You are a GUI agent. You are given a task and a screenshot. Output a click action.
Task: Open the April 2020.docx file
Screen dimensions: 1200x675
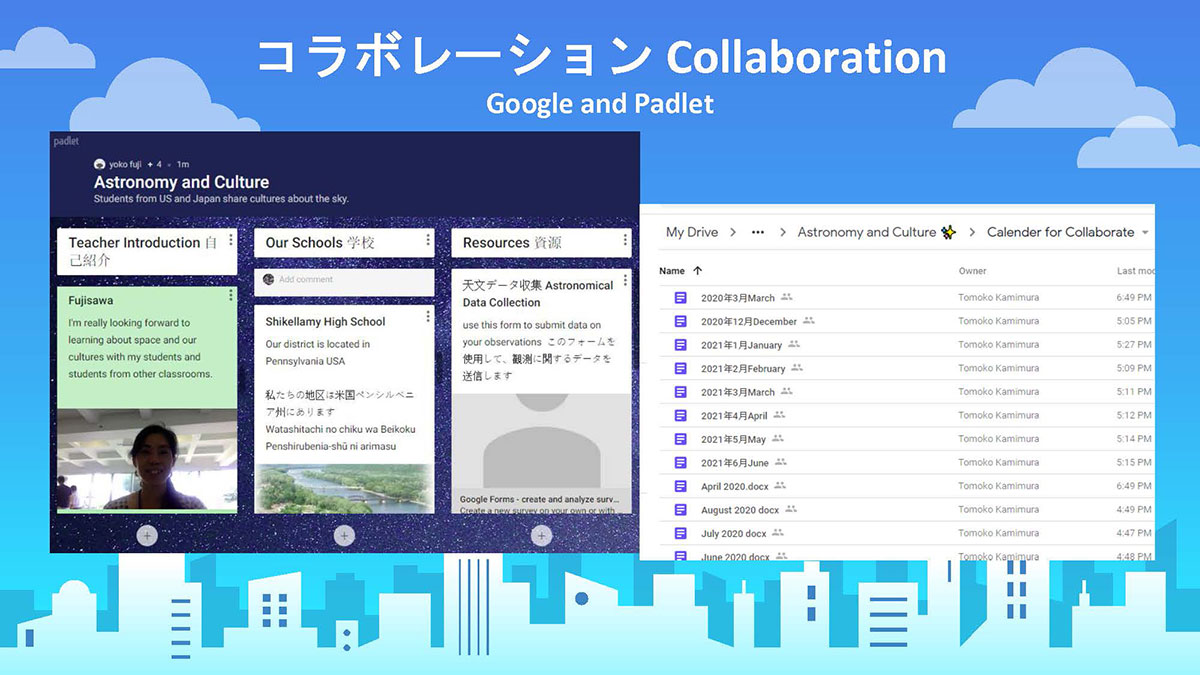click(735, 486)
